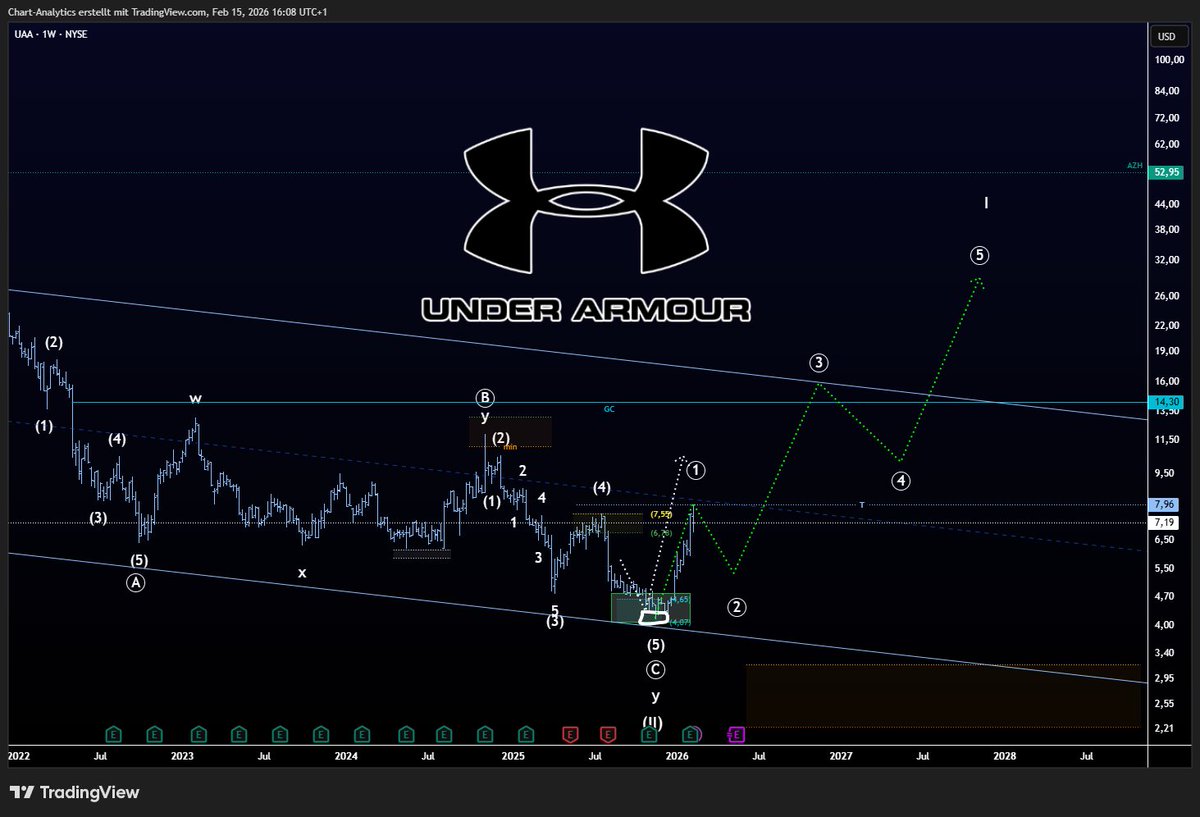
Task: Click the (II) wave label at the bottom
Action: [x=655, y=722]
